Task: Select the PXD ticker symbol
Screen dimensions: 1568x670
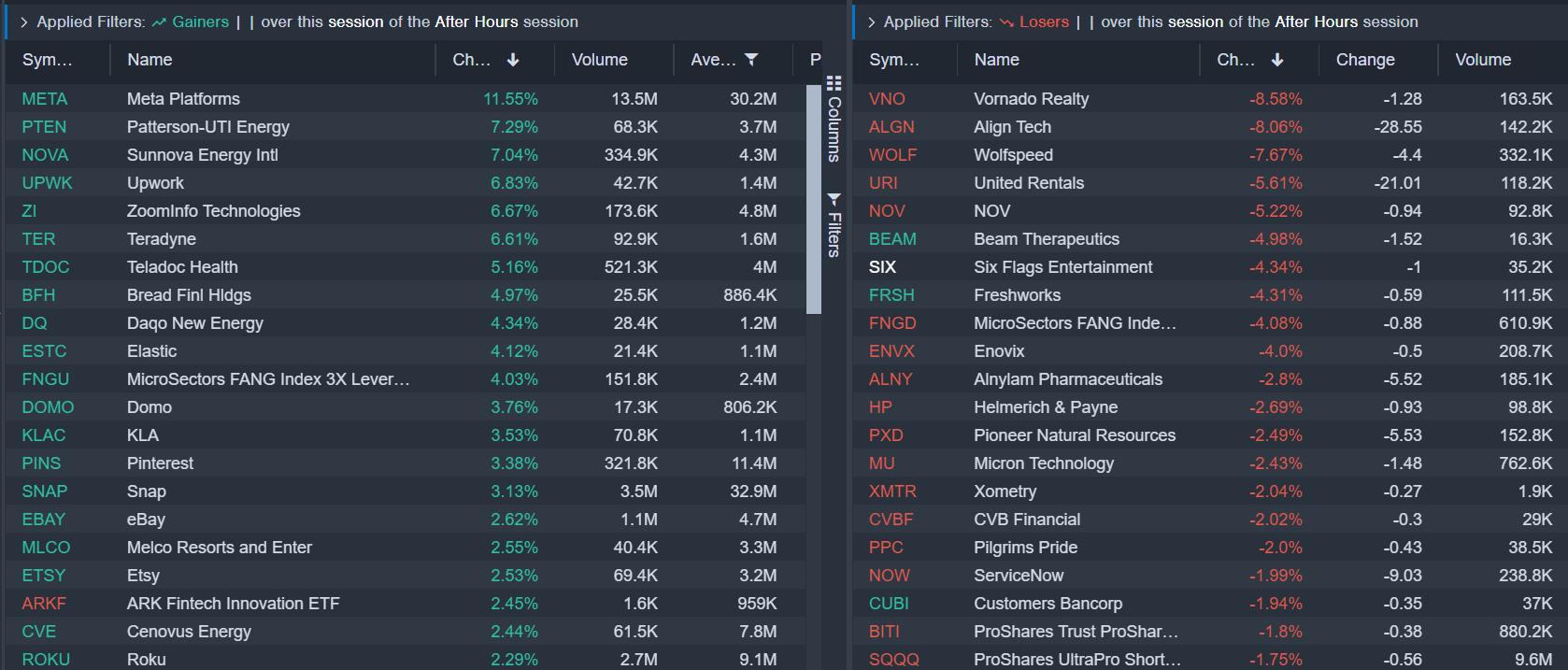Action: click(x=886, y=435)
